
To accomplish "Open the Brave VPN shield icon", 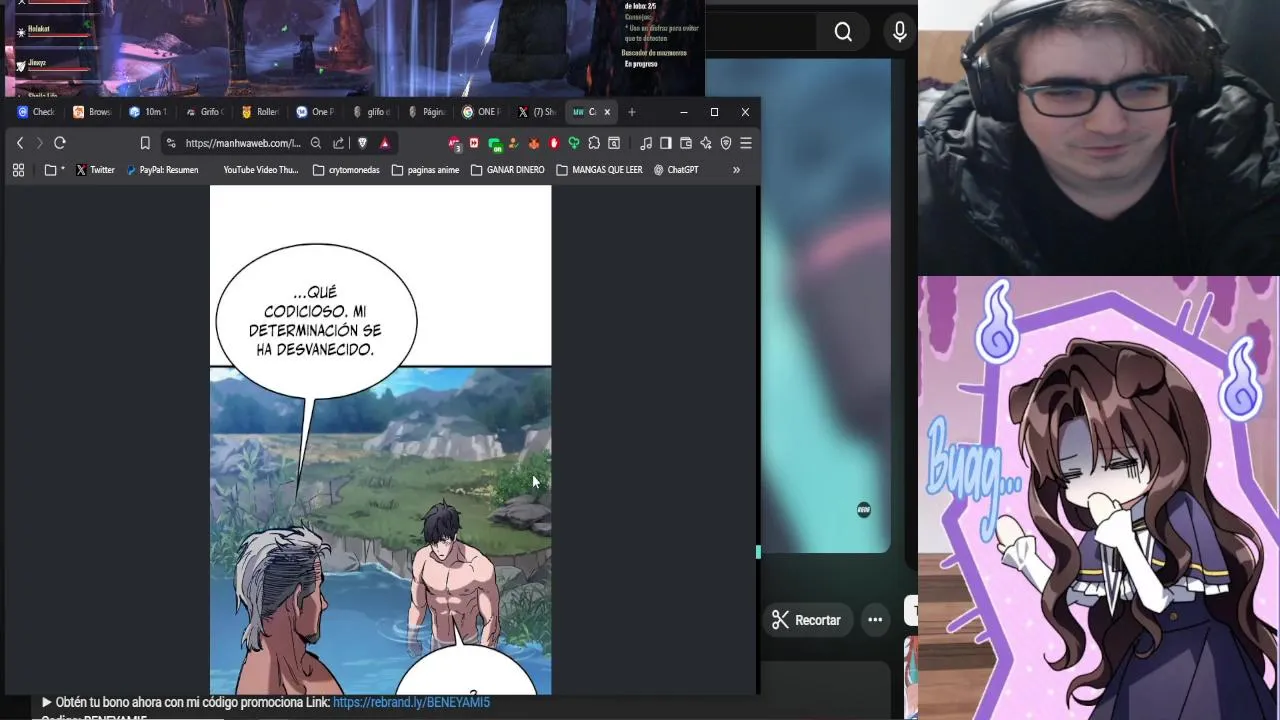I will pyautogui.click(x=726, y=143).
